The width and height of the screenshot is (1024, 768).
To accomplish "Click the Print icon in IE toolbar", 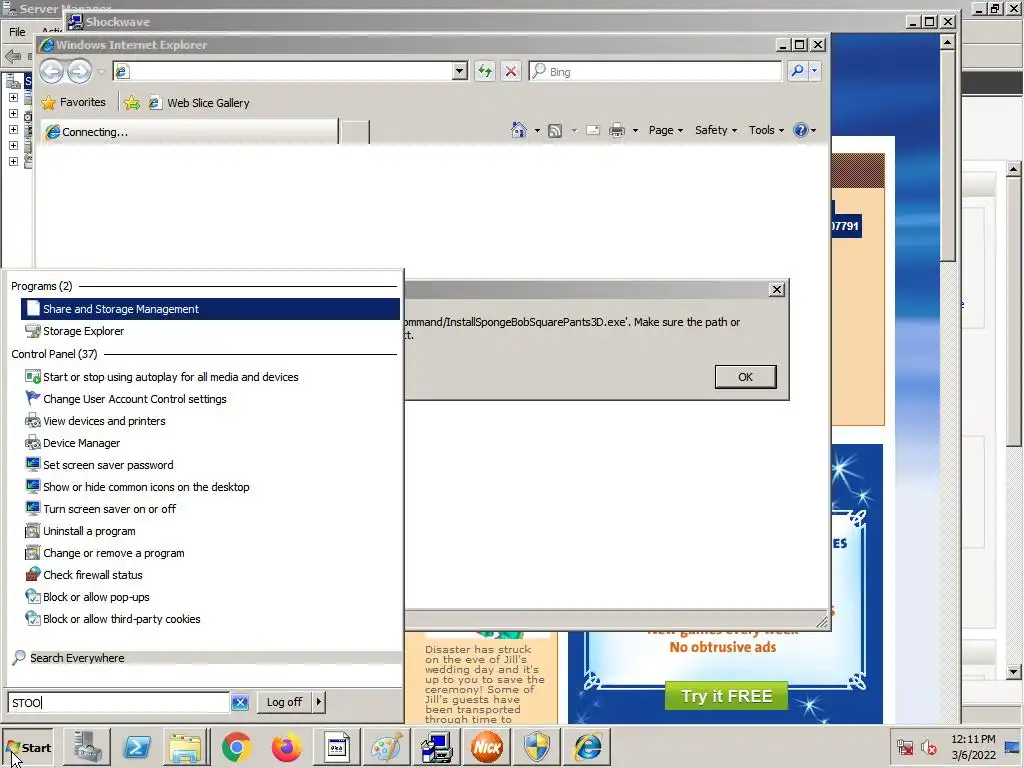I will coord(616,130).
